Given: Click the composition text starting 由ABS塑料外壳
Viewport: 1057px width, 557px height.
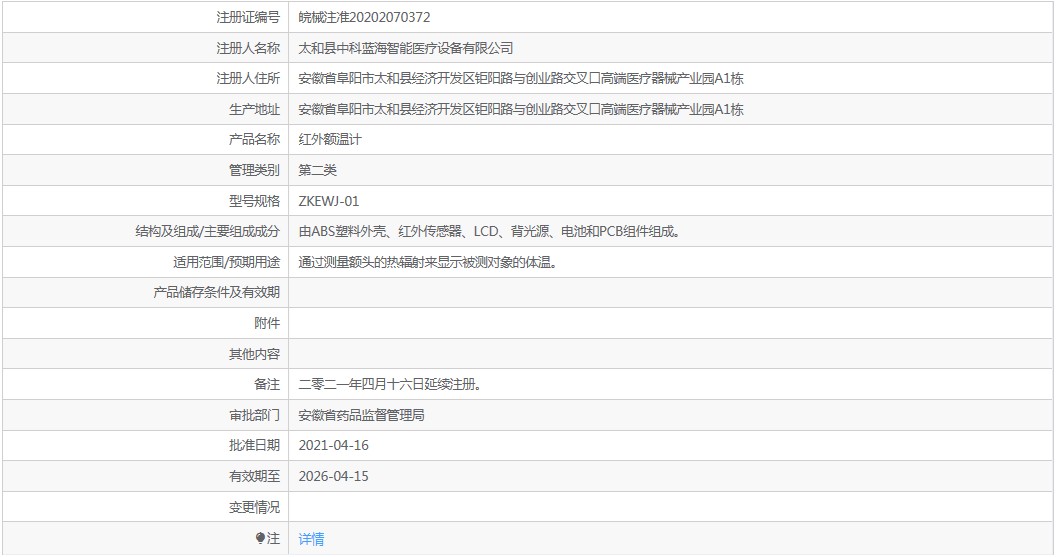Looking at the screenshot, I should [x=491, y=232].
